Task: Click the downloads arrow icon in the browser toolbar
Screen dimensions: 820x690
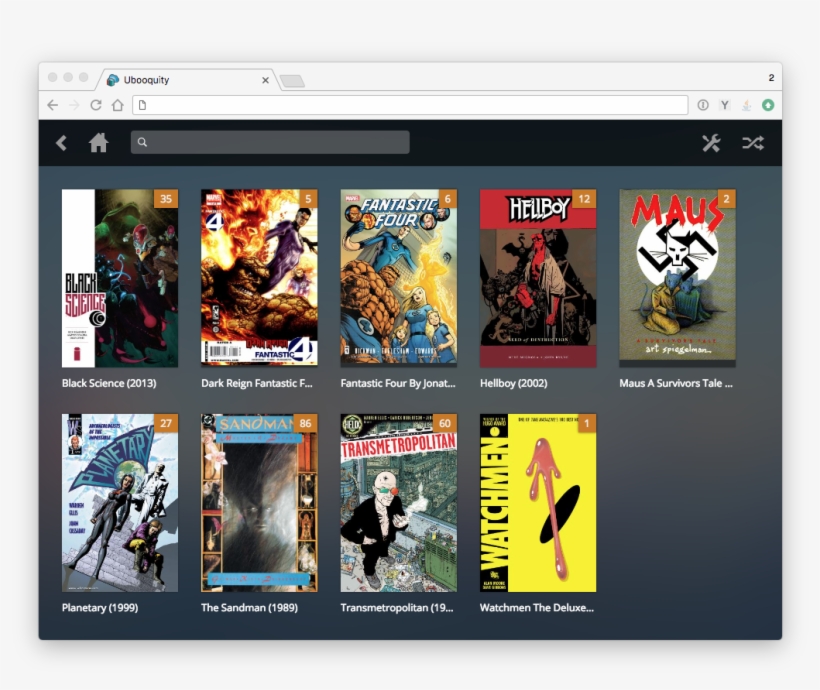Action: pyautogui.click(x=745, y=103)
